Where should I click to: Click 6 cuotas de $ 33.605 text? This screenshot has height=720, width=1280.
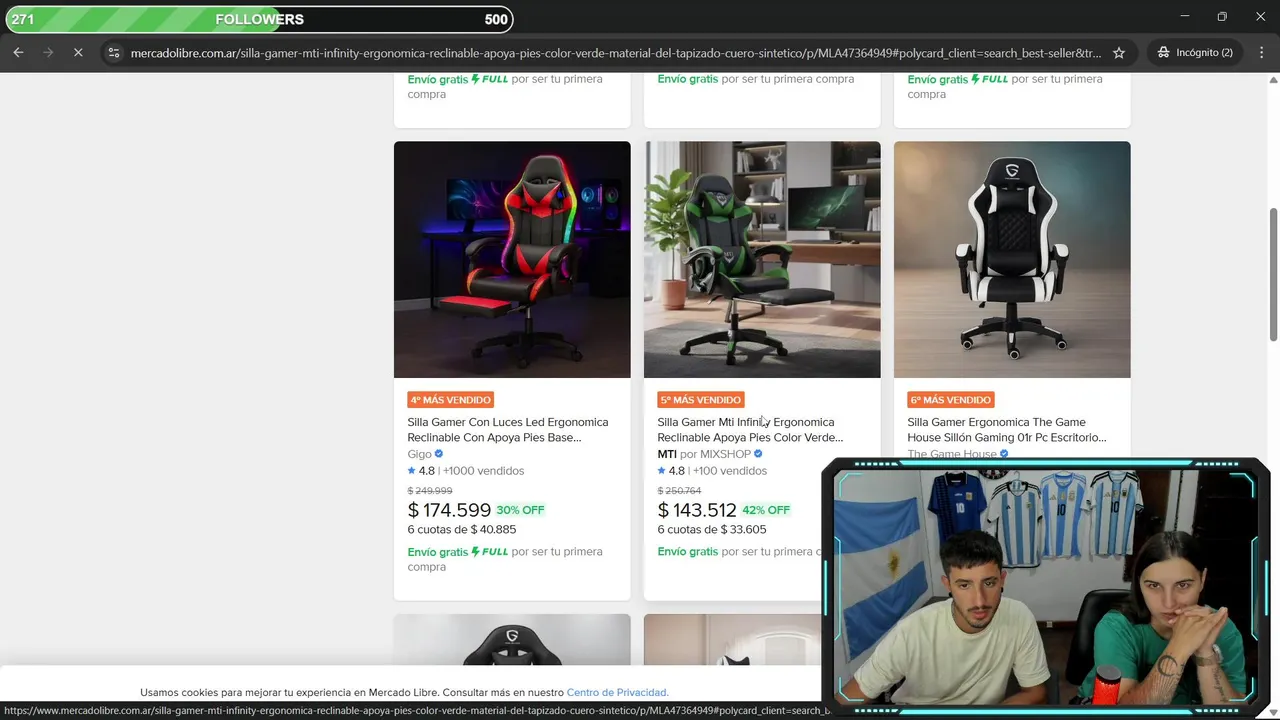712,529
